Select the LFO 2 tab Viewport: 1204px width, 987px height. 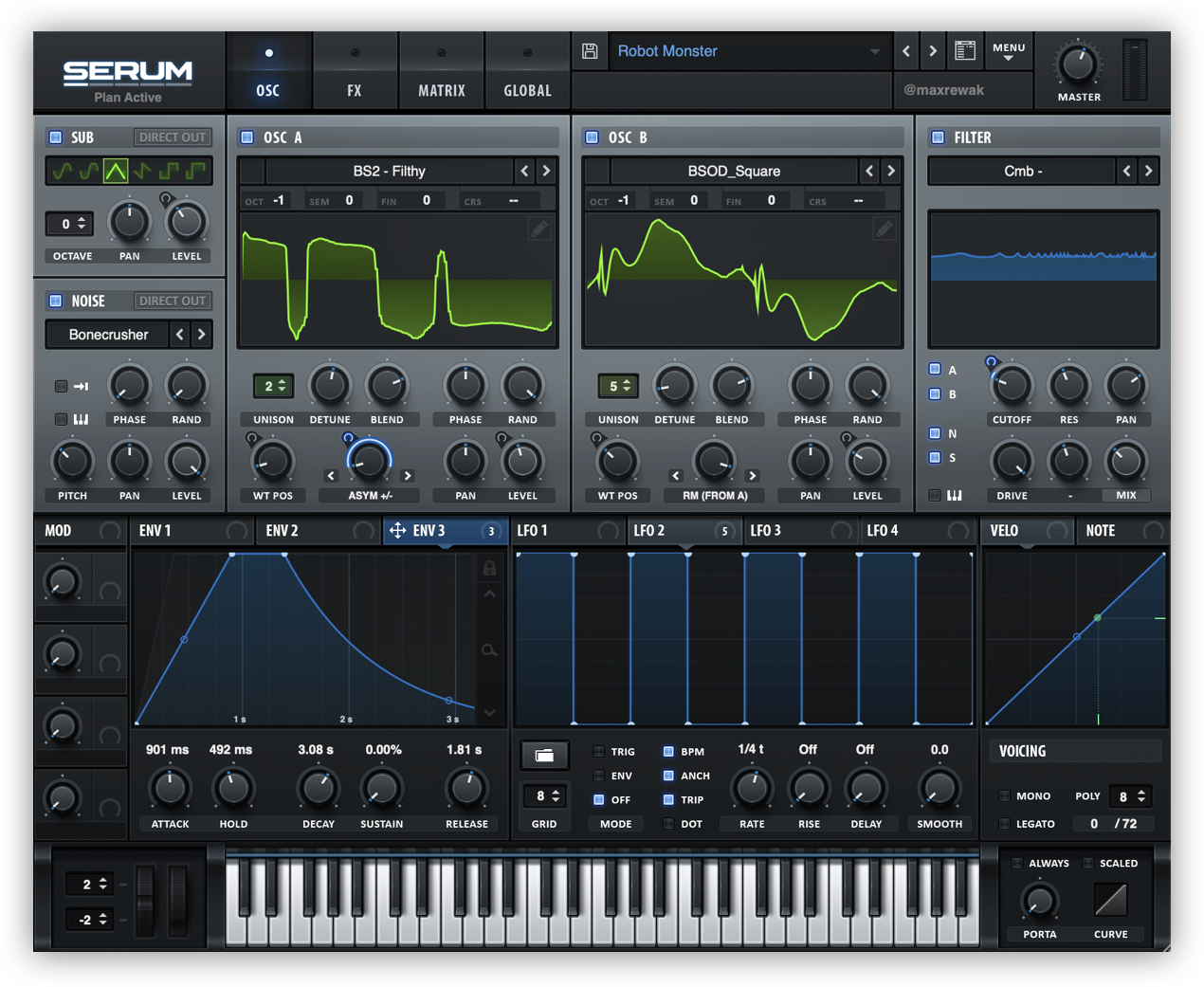click(x=684, y=531)
